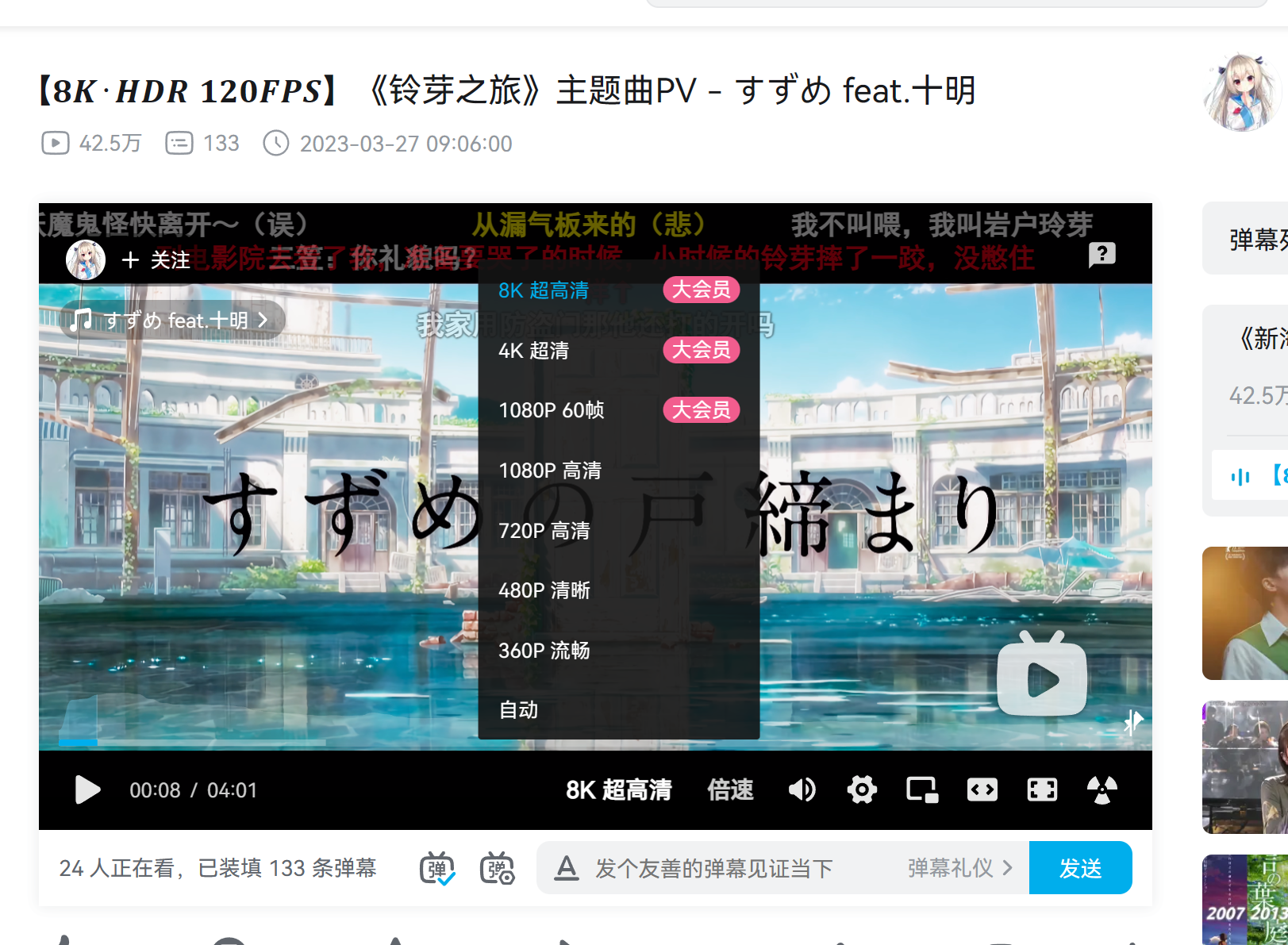The width and height of the screenshot is (1288, 945).
Task: Expand the 弹幕 list panel on right
Action: tap(1245, 239)
